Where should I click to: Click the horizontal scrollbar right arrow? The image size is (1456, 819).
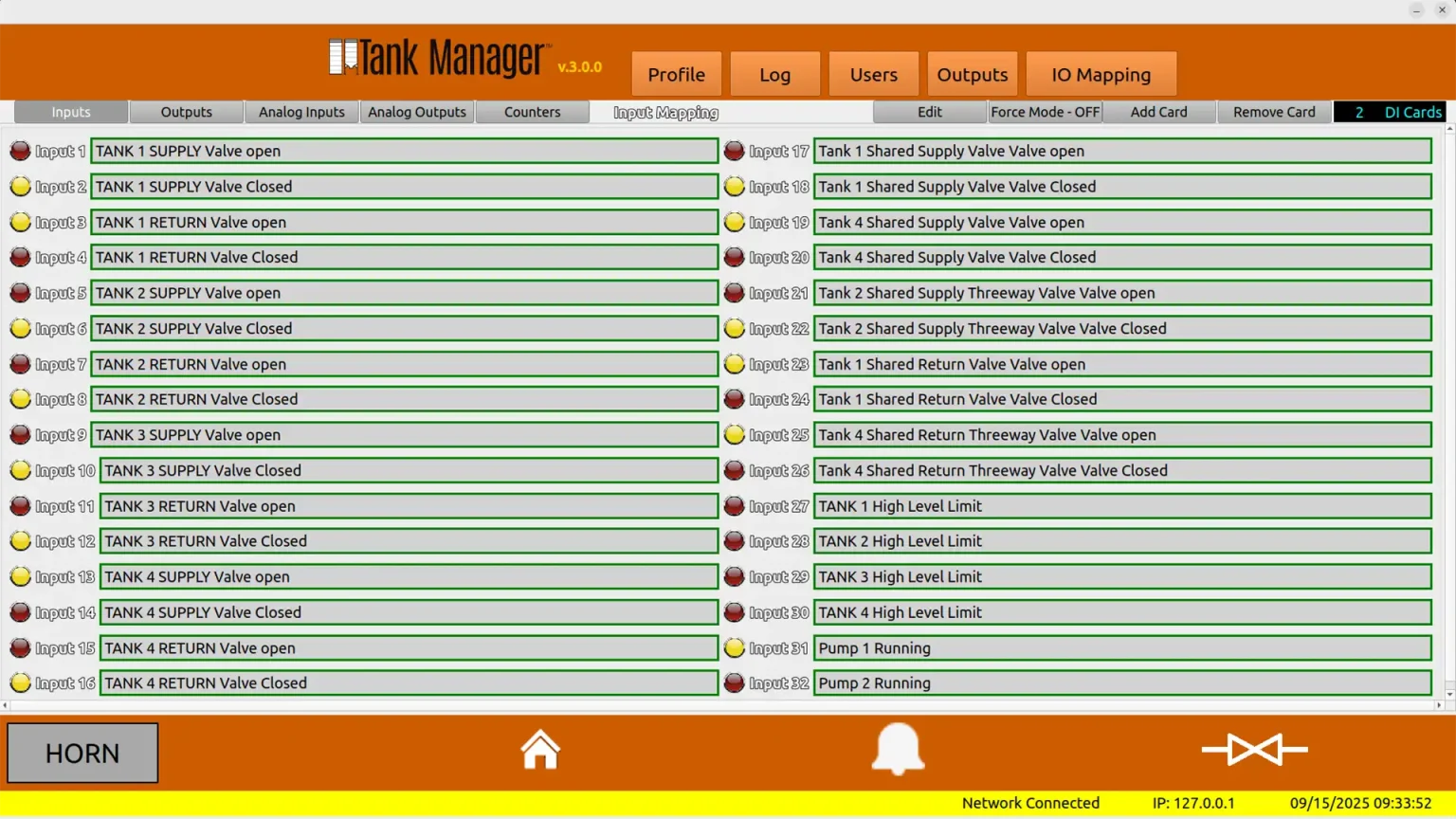click(x=1439, y=705)
